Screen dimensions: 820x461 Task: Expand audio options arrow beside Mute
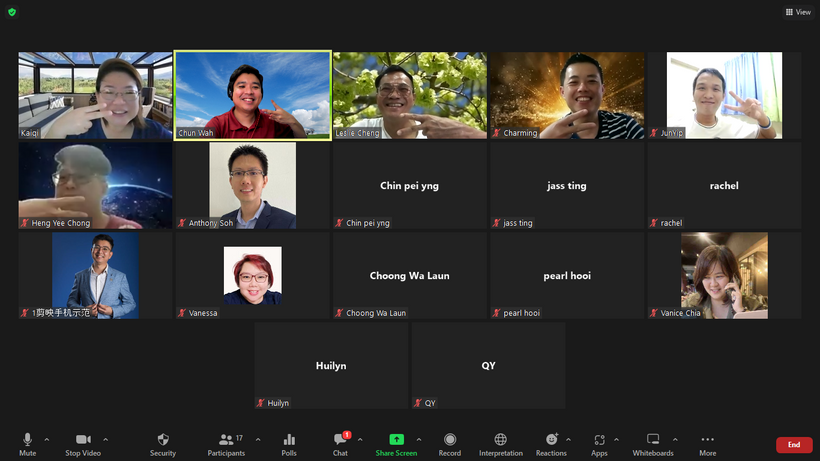click(x=47, y=439)
